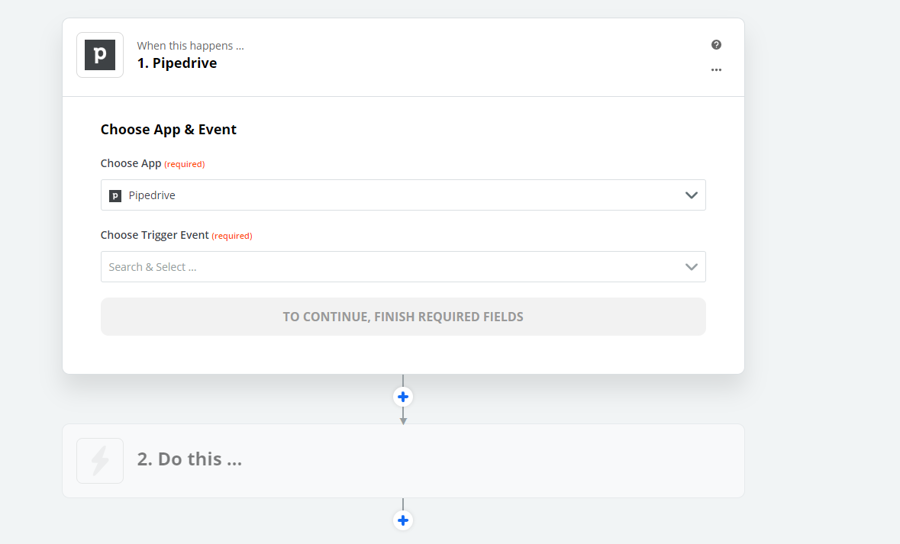Click the lightning bolt action icon

[100, 461]
